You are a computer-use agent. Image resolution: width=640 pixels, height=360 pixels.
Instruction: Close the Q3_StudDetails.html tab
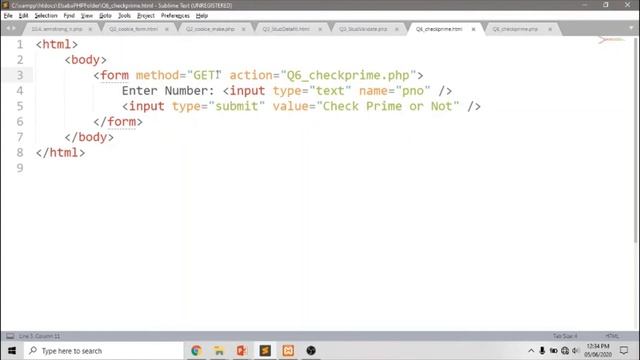(320, 29)
